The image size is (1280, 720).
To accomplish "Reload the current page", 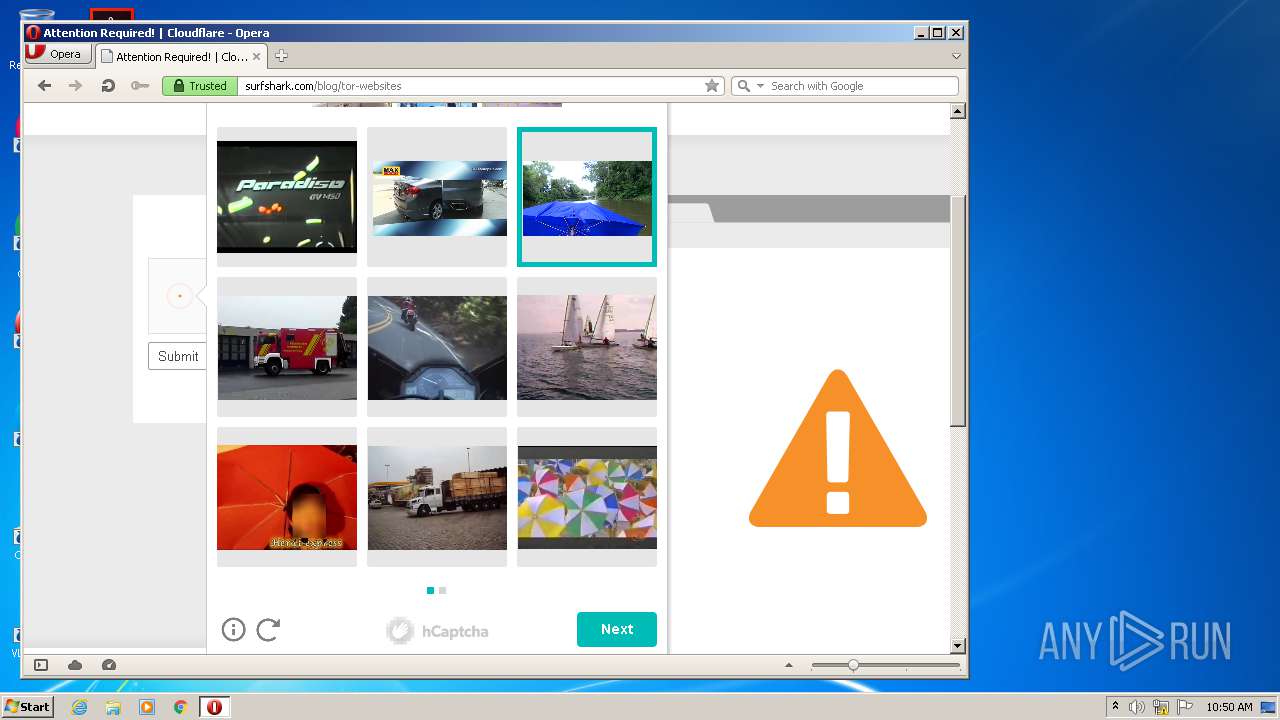I will [107, 86].
